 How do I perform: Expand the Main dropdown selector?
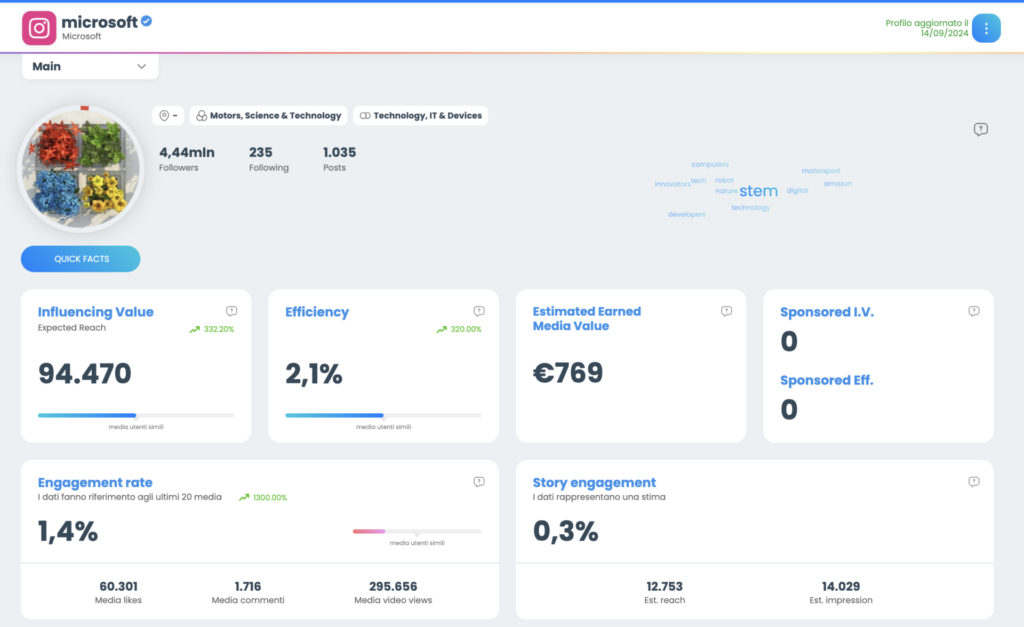point(90,67)
